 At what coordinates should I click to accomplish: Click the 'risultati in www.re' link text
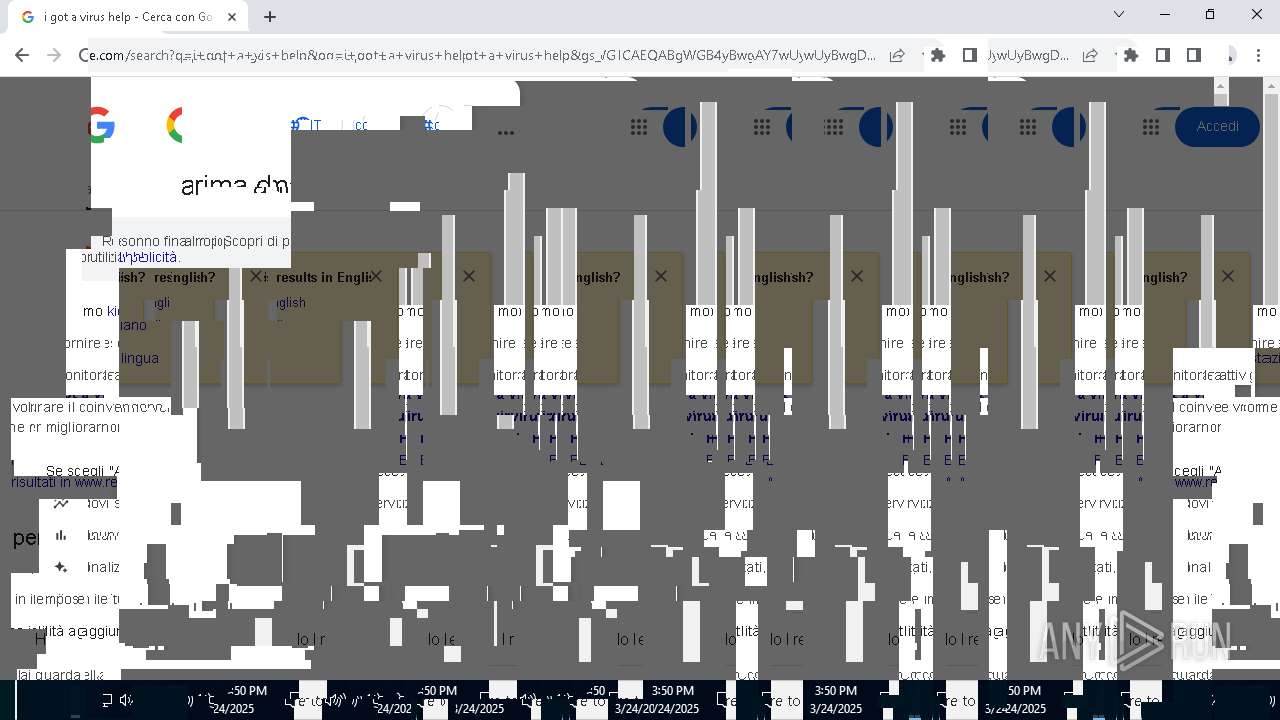(x=65, y=482)
